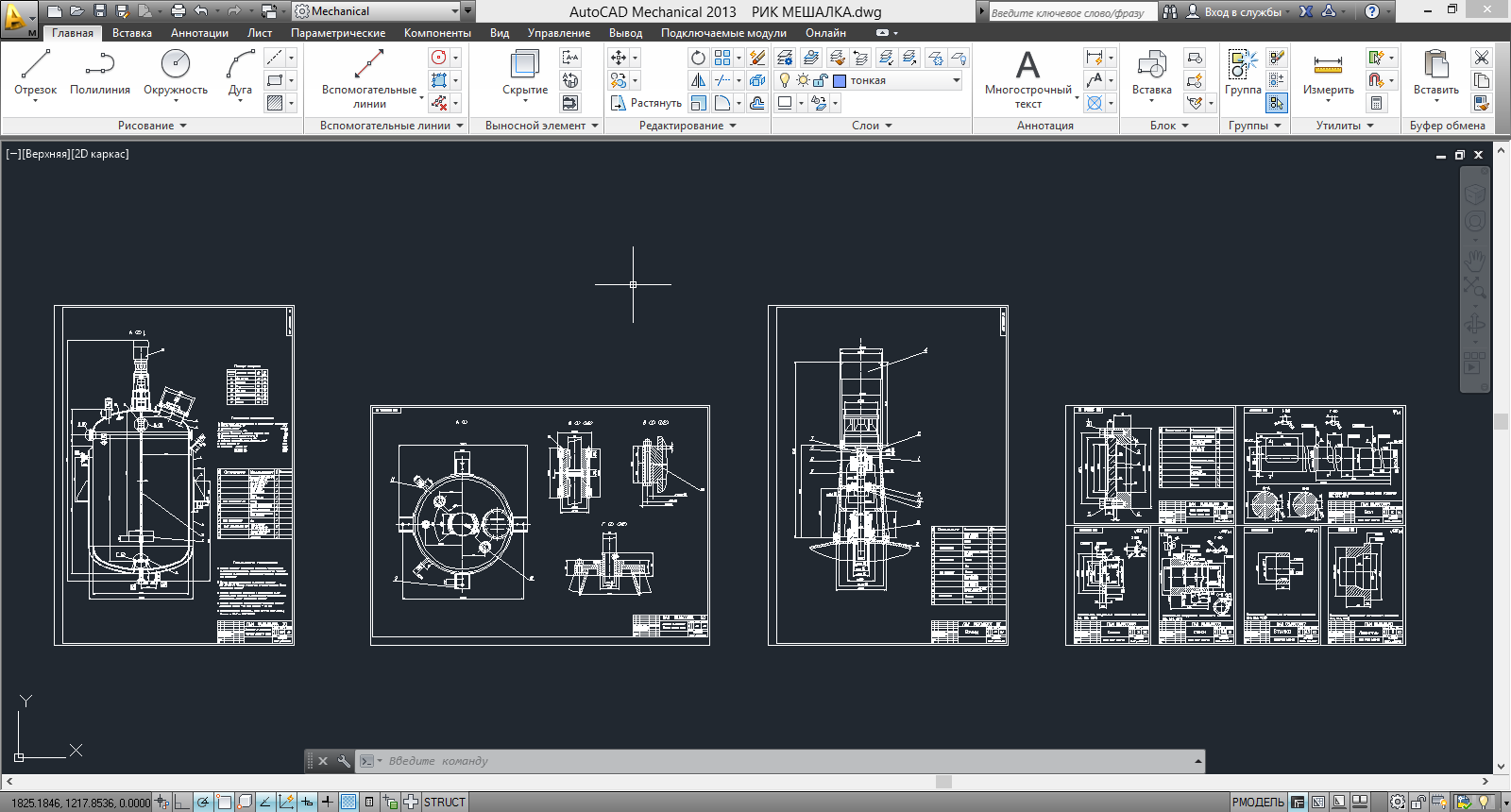
Task: Expand the Утилиты panel
Action: (x=1345, y=126)
